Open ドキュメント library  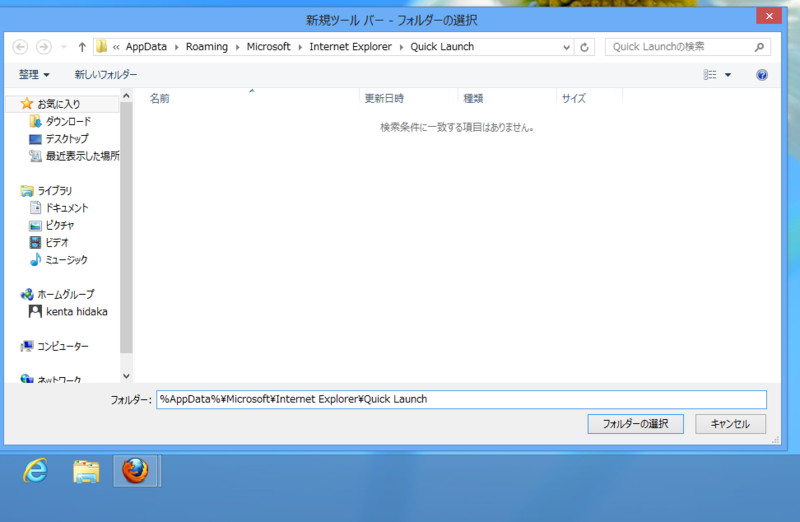coord(67,208)
